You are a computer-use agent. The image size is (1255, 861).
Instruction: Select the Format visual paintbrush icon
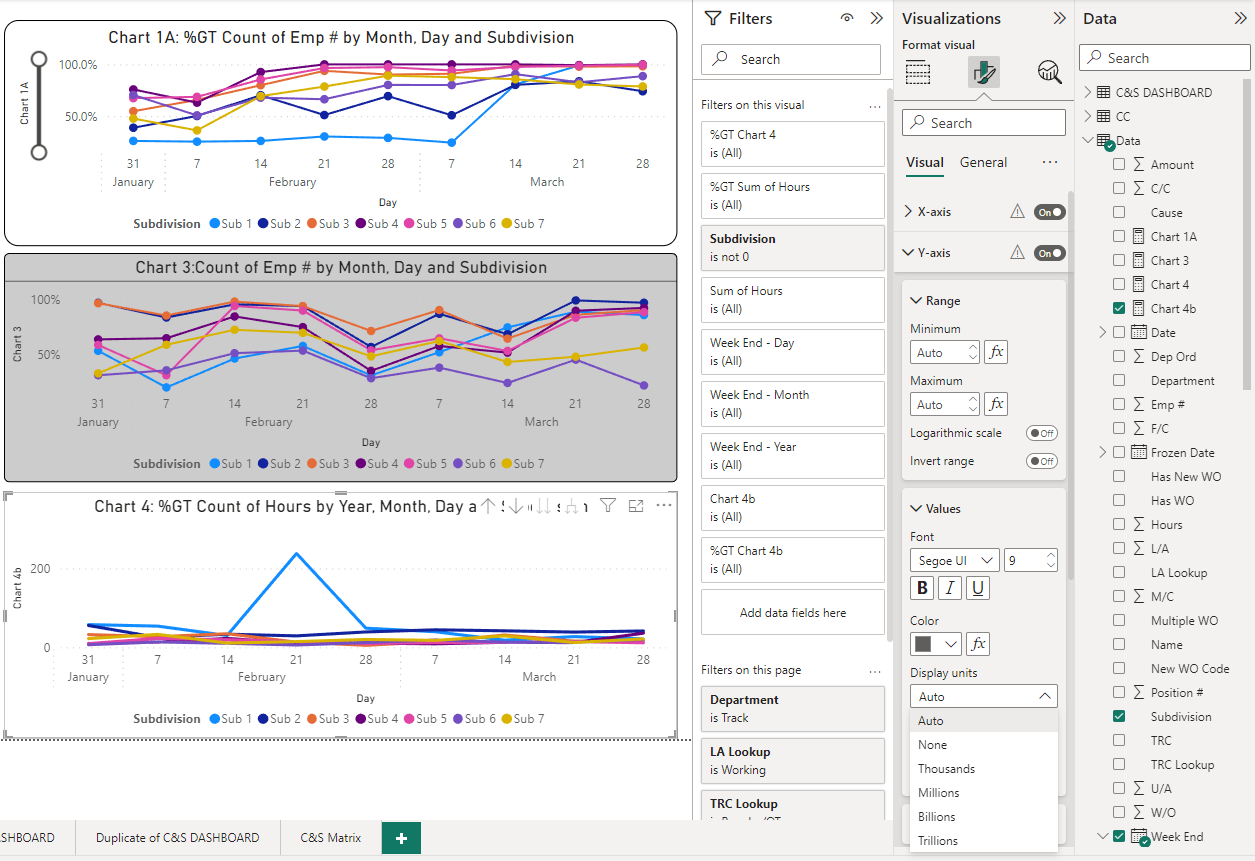pos(984,72)
